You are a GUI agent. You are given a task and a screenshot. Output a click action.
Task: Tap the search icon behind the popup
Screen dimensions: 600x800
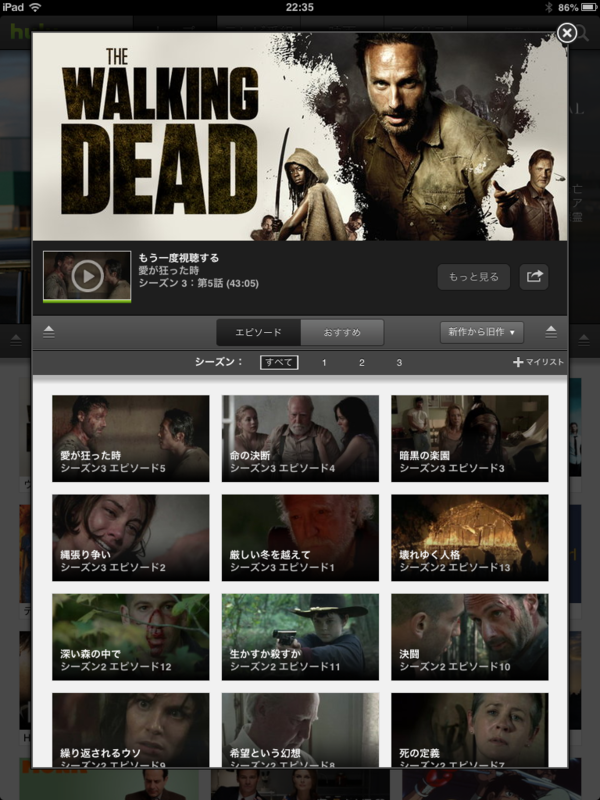585,34
